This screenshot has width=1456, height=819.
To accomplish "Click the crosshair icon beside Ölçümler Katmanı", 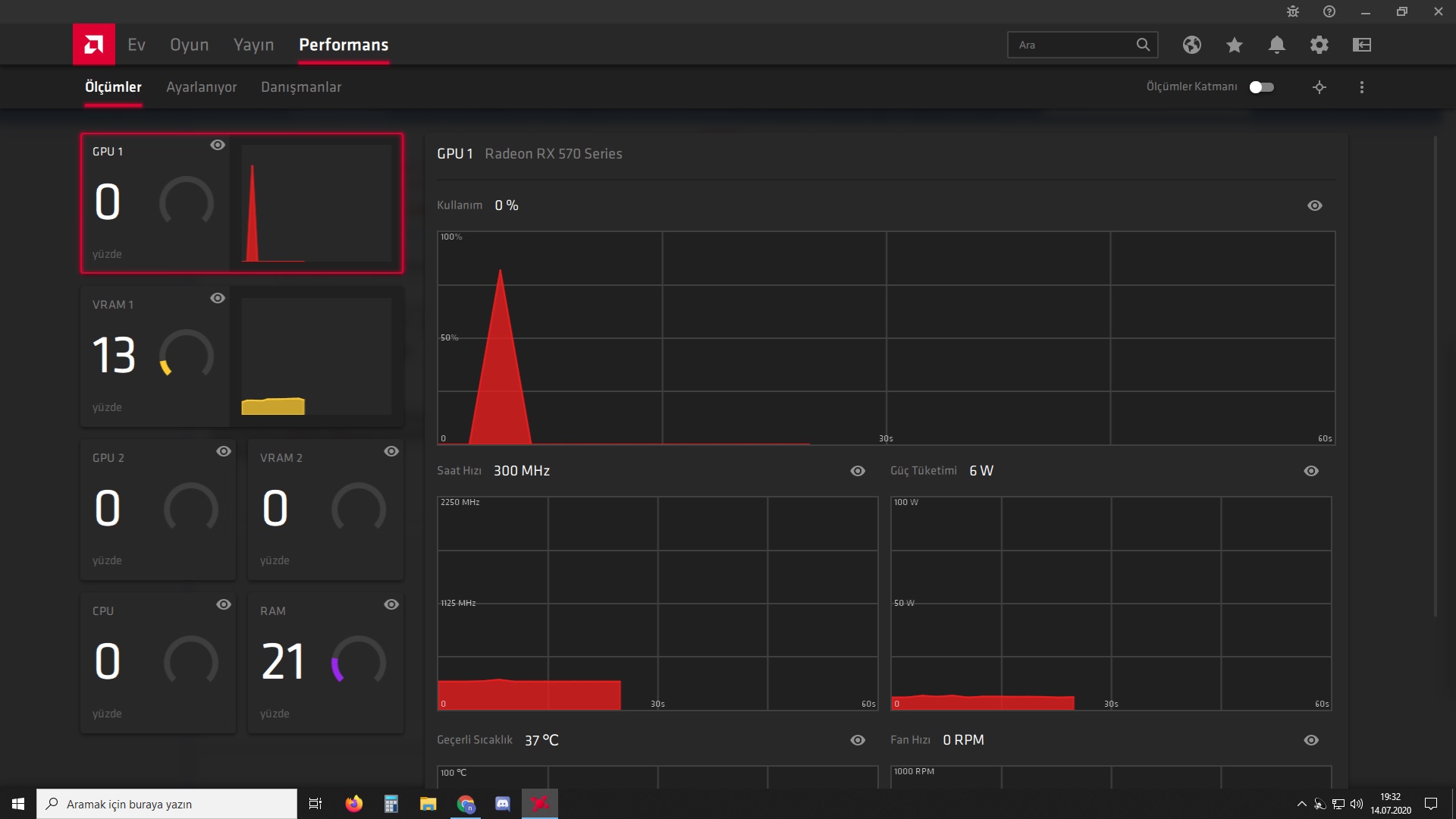I will pos(1319,87).
